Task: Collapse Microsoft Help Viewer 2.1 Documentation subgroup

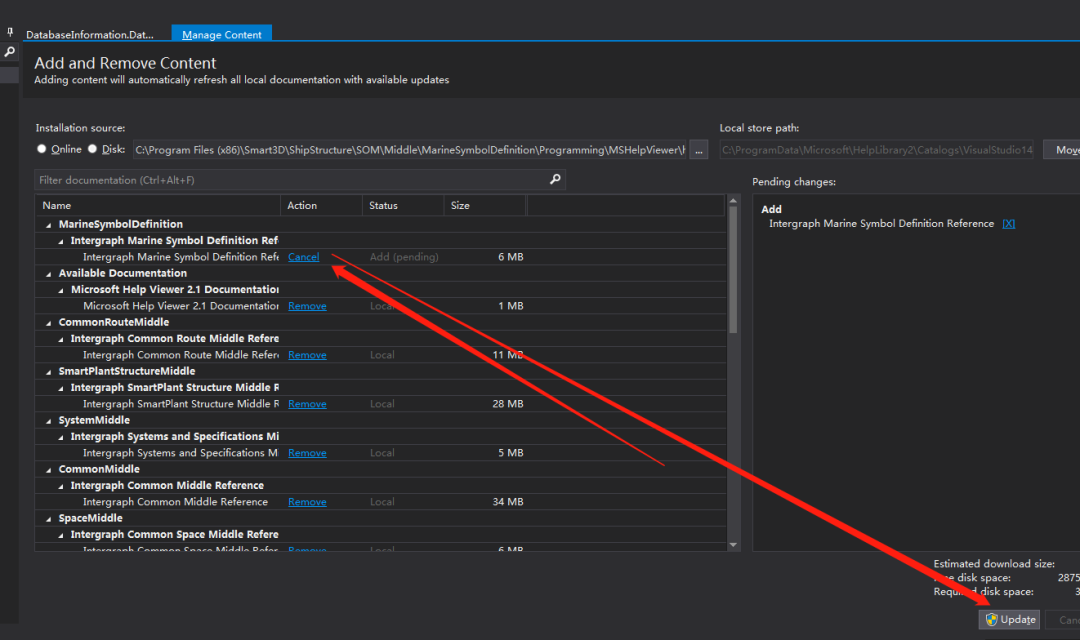Action: pos(61,290)
